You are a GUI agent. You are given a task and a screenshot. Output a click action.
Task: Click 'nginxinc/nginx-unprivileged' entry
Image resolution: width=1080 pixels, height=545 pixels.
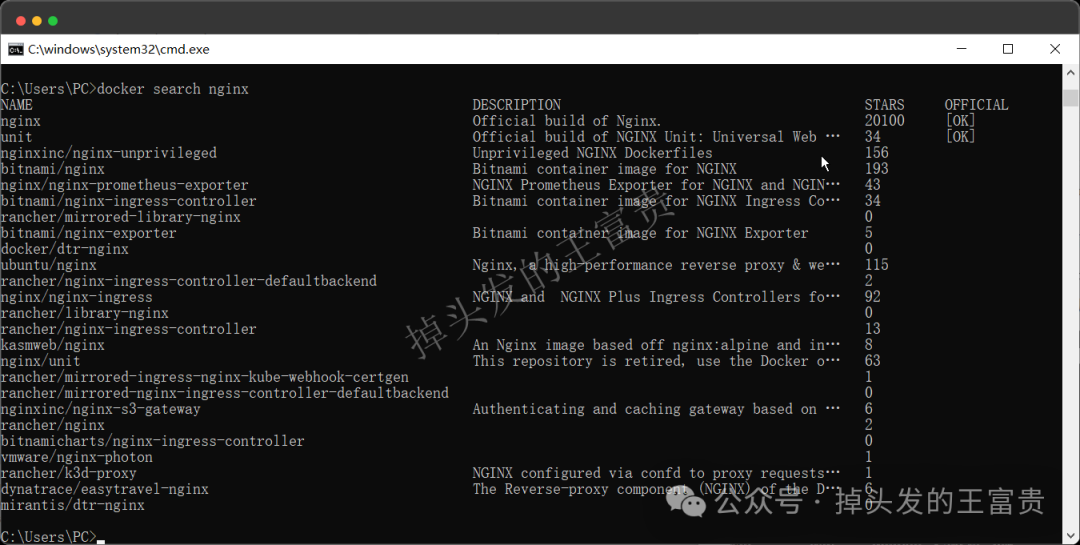click(x=109, y=153)
